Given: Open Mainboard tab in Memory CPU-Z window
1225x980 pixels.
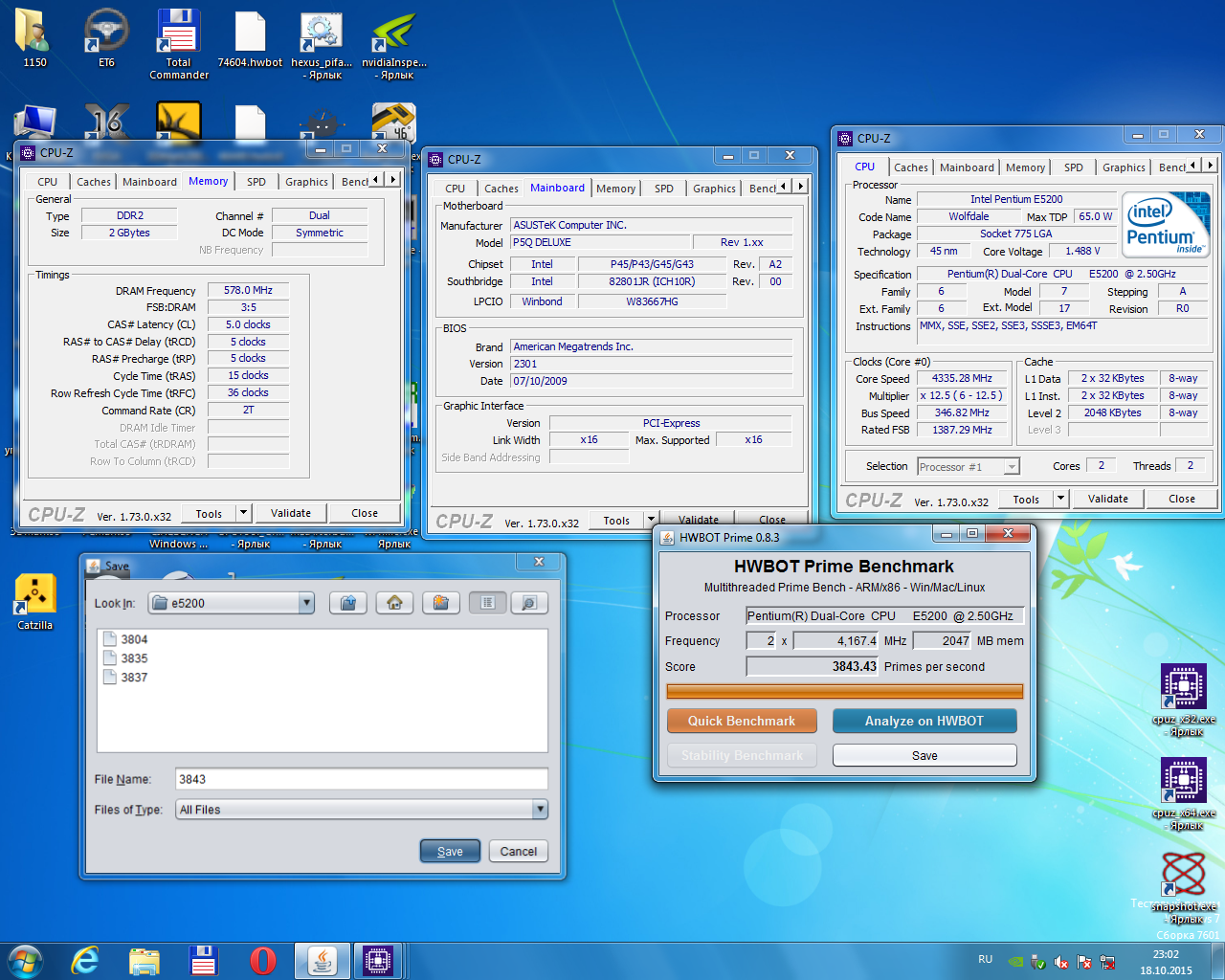Looking at the screenshot, I should [x=149, y=182].
